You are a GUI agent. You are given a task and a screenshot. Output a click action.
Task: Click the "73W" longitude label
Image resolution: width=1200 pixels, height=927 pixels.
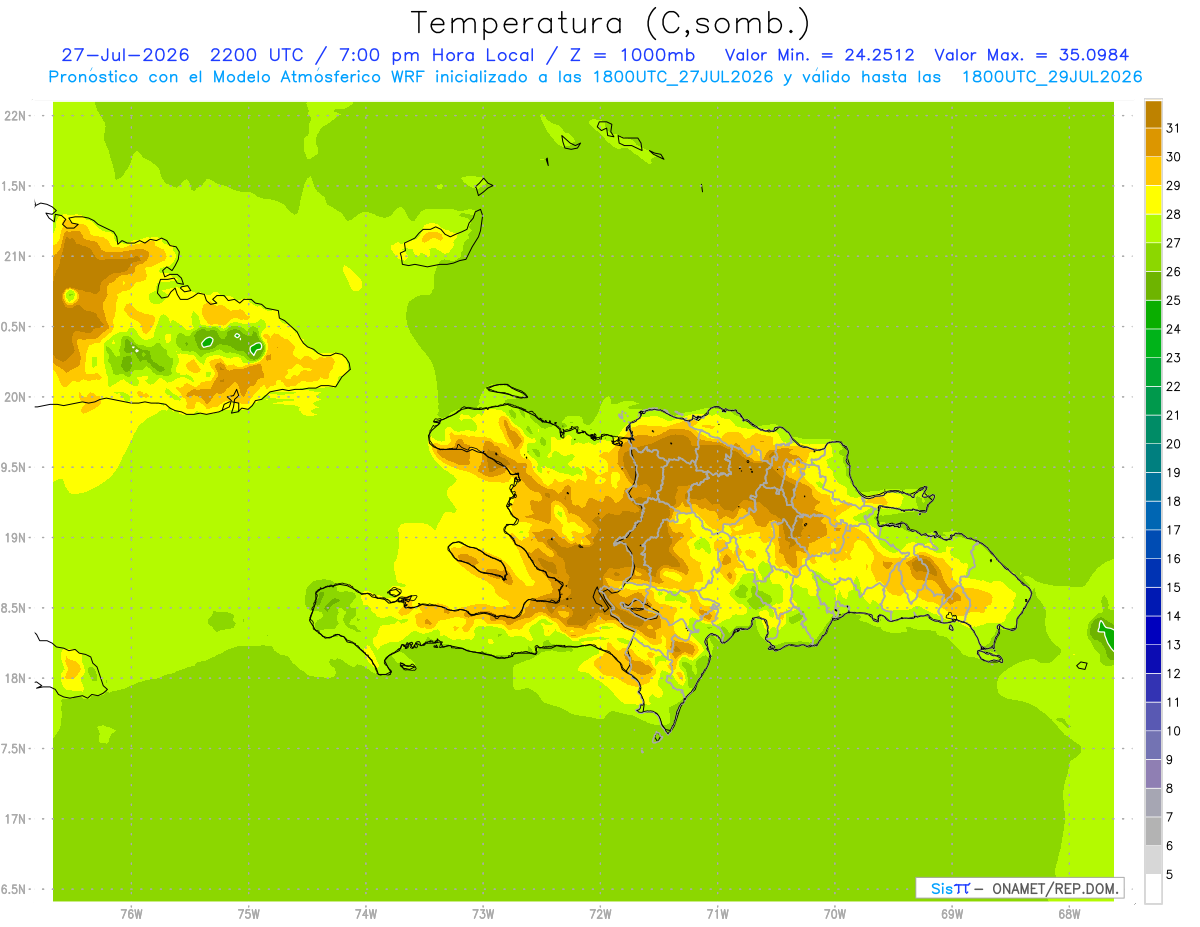(x=483, y=913)
